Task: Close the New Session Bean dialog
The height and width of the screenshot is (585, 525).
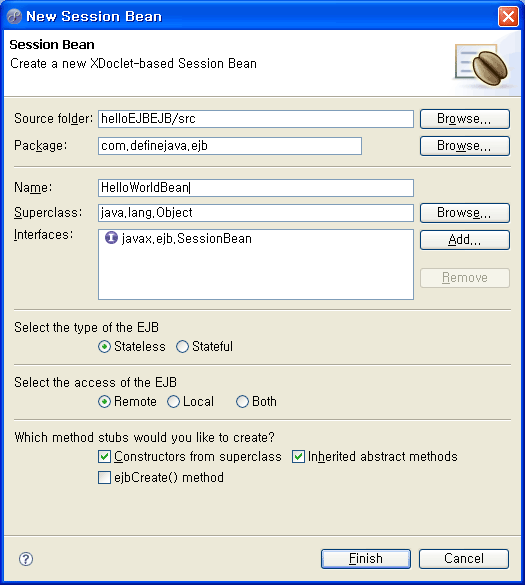Action: (508, 16)
